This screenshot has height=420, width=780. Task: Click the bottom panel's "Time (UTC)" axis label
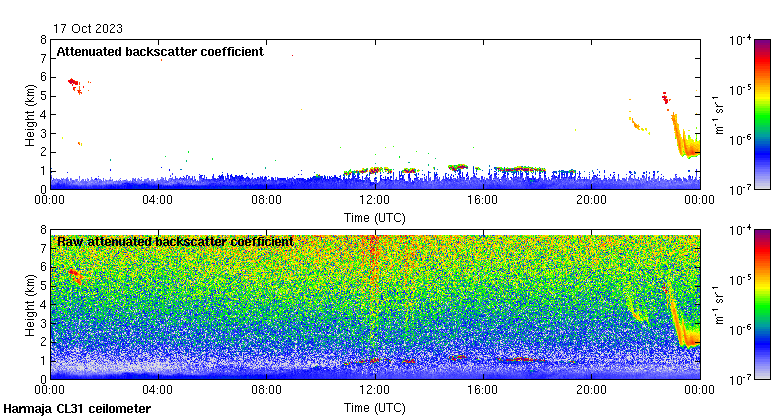click(375, 408)
